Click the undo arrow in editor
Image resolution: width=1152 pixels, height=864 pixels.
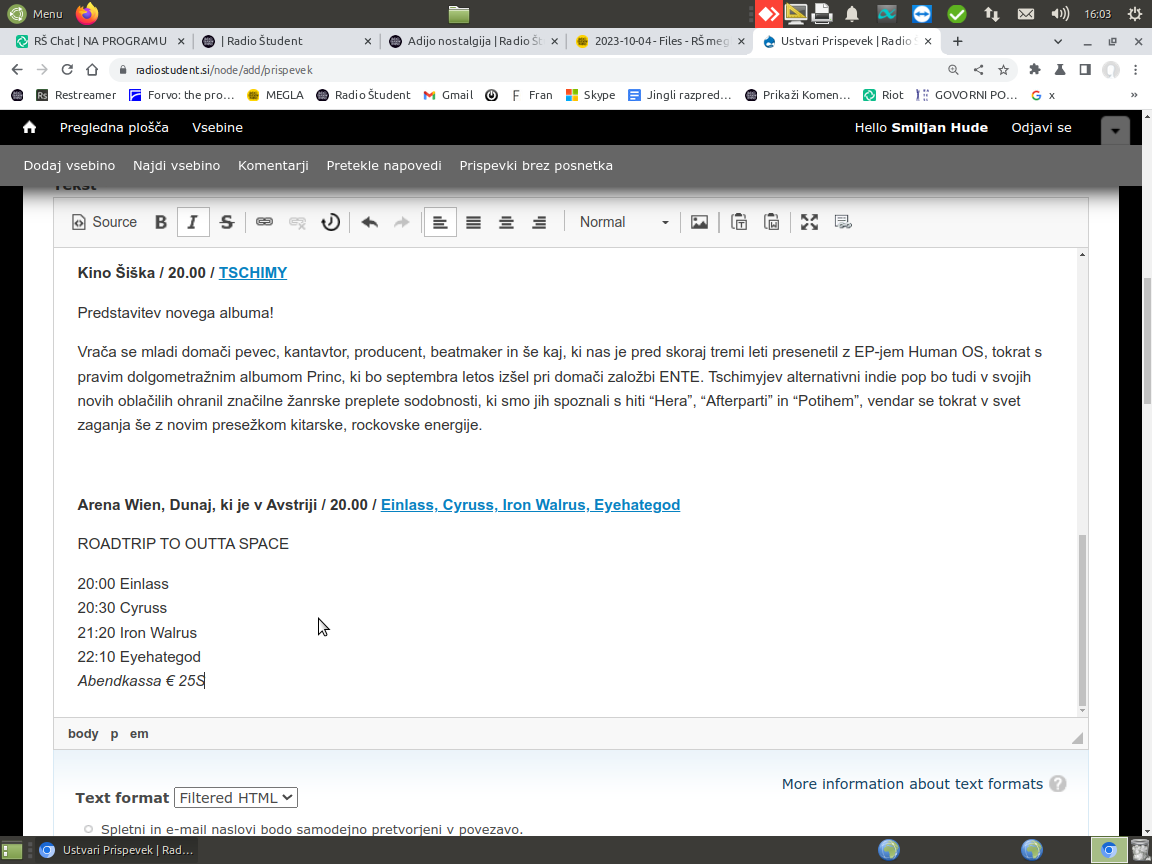click(369, 222)
